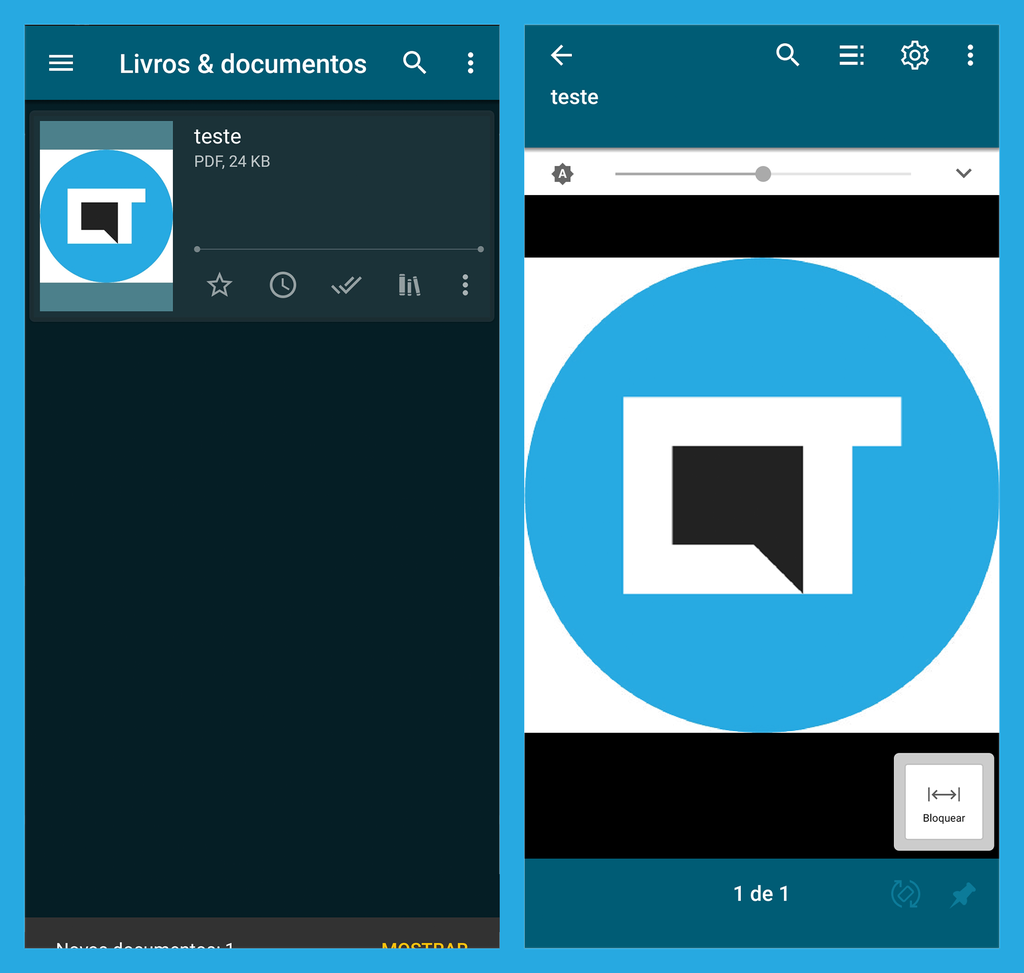Image resolution: width=1024 pixels, height=973 pixels.
Task: Toggle auto brightness icon
Action: pyautogui.click(x=562, y=174)
